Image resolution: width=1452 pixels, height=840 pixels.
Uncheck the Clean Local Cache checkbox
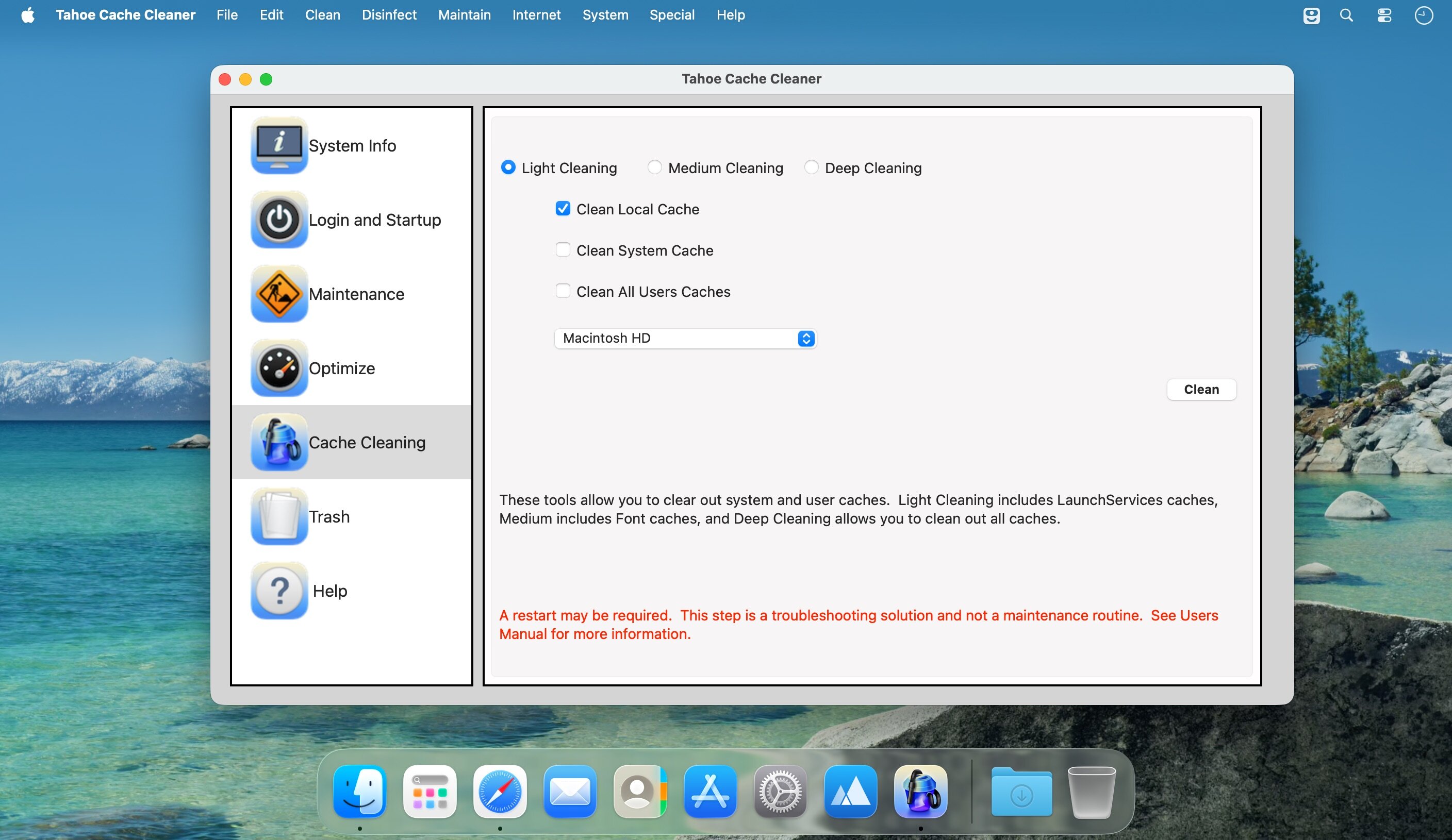click(563, 208)
